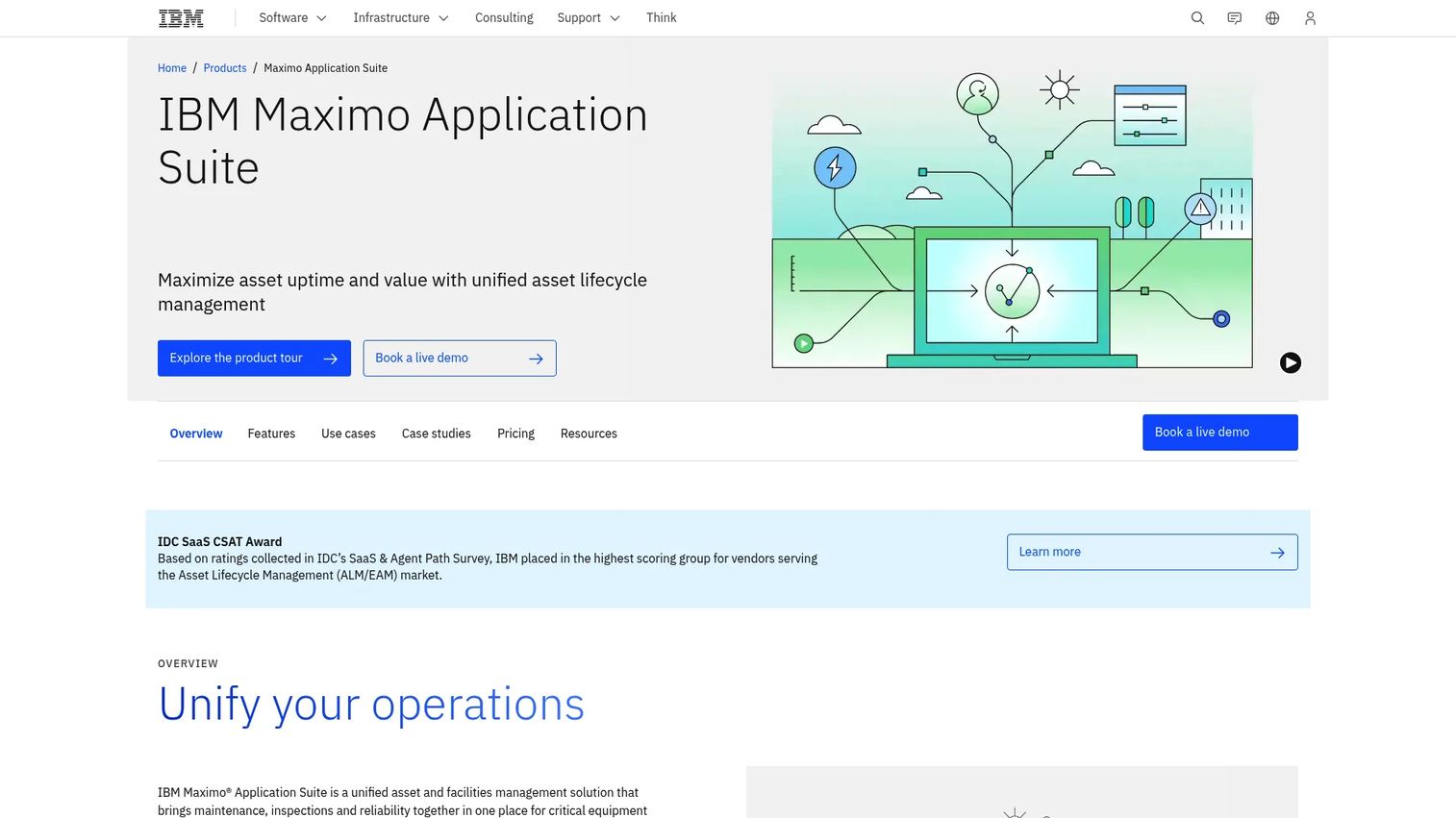The height and width of the screenshot is (818, 1456).
Task: Go to Home breadcrumb link
Action: 172,68
